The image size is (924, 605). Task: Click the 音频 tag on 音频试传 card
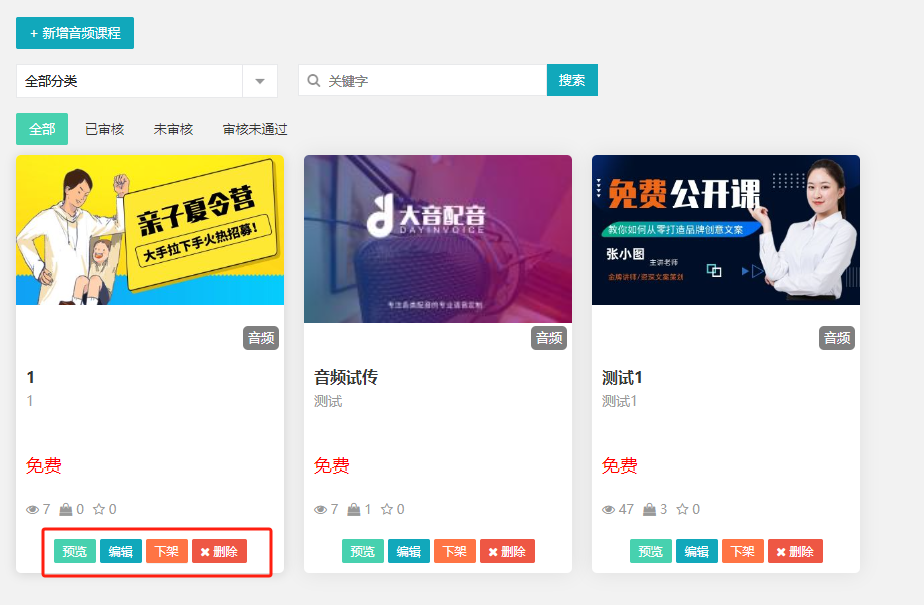pyautogui.click(x=549, y=338)
